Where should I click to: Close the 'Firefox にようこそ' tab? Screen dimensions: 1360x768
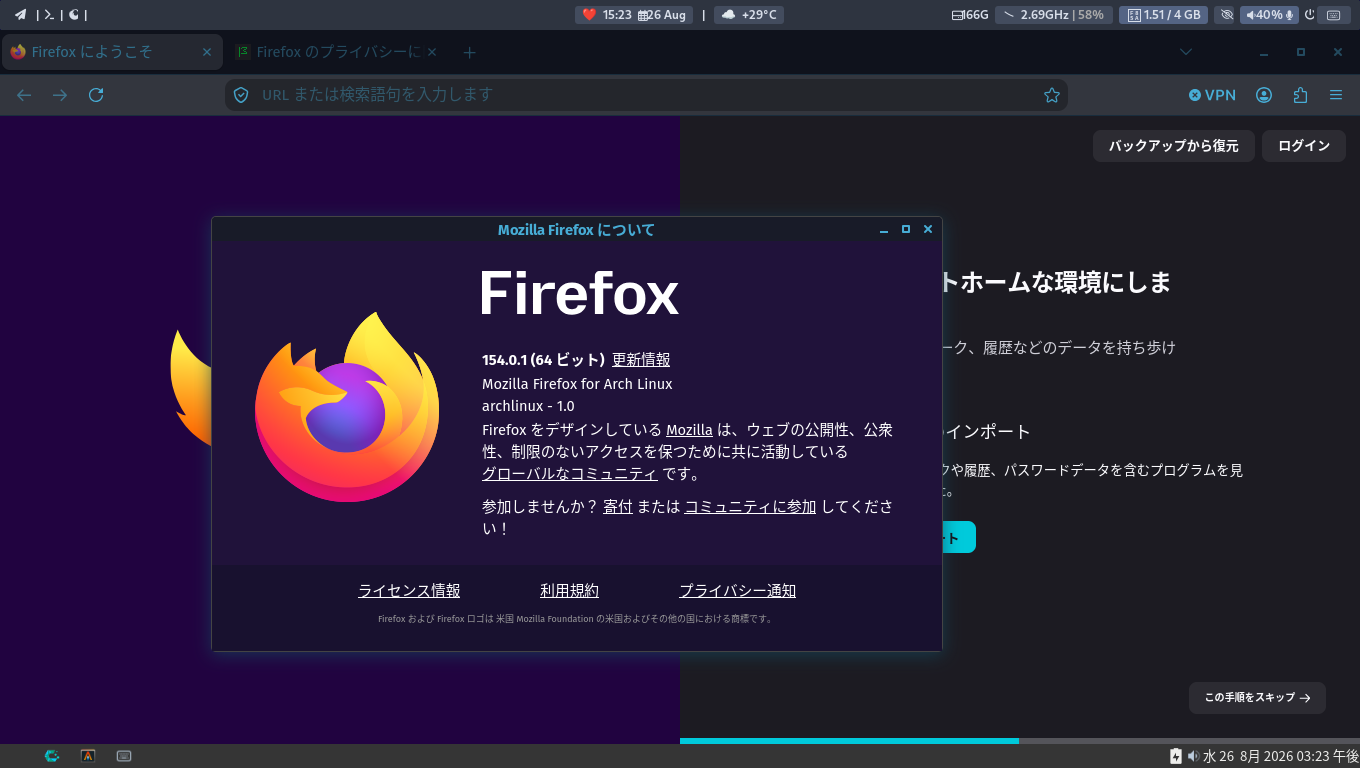click(x=207, y=52)
